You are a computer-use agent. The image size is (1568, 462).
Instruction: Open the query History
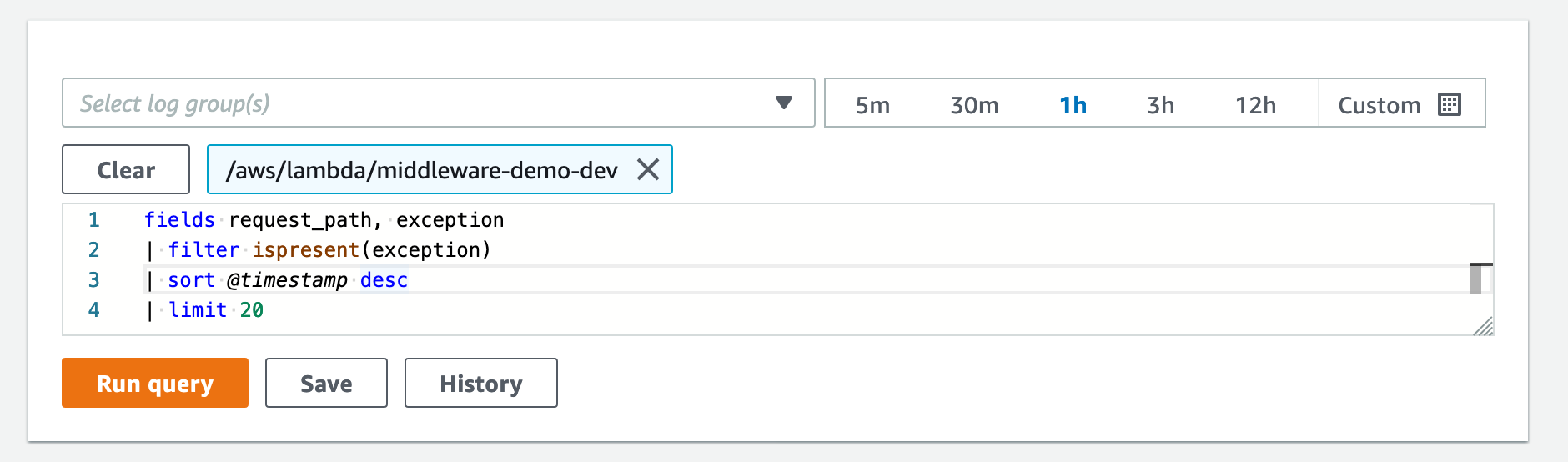(x=481, y=383)
